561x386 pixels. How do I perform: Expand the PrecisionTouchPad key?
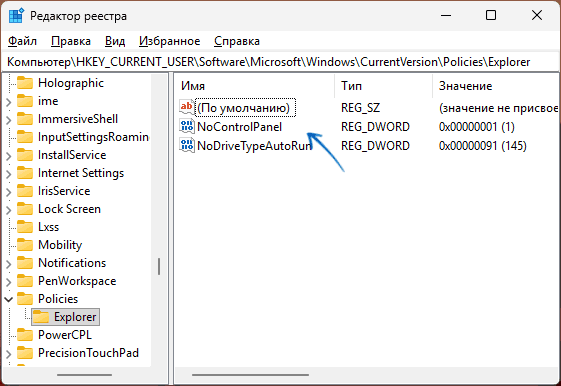pos(9,354)
